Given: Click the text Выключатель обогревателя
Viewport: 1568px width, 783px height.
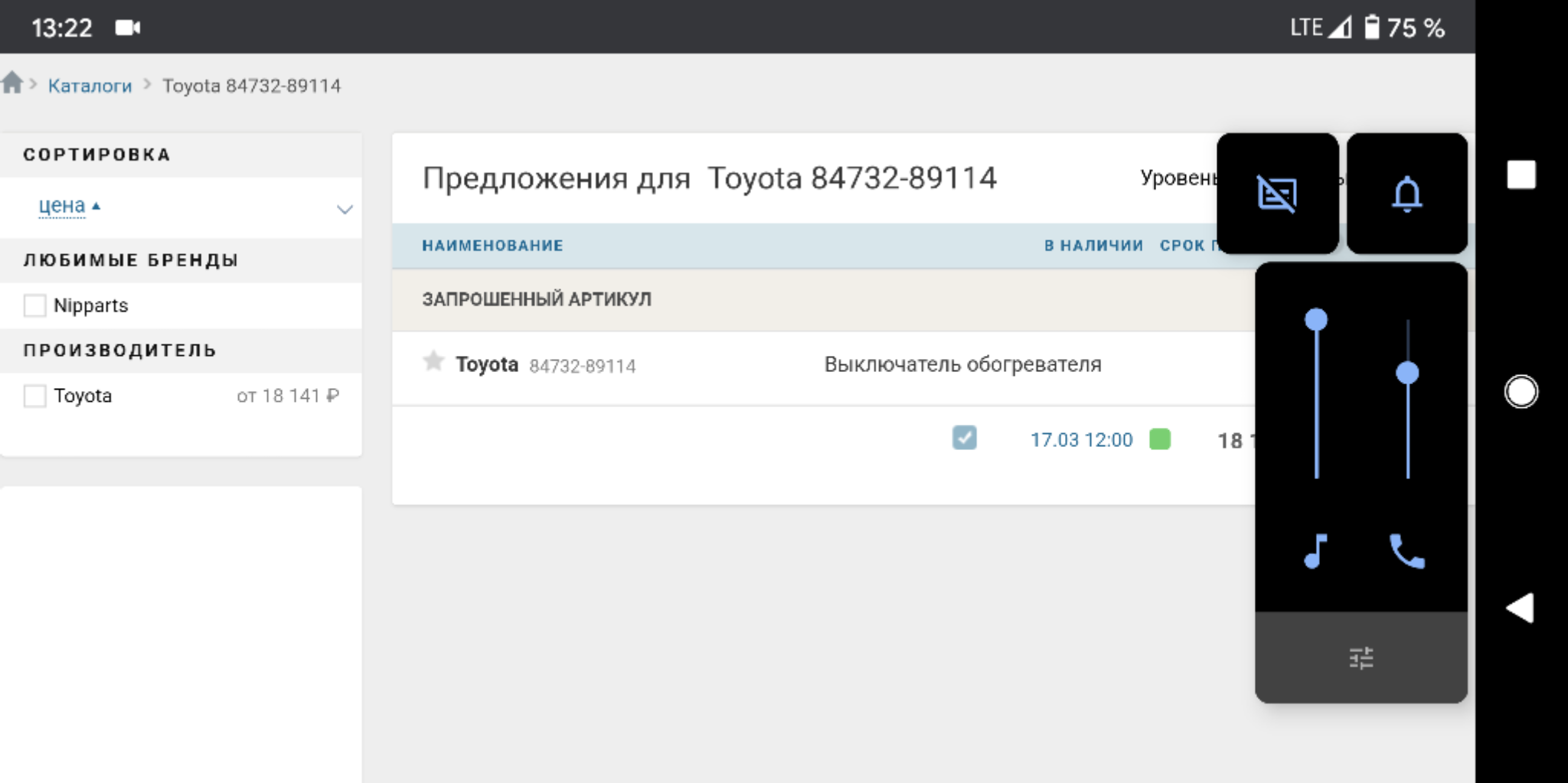Looking at the screenshot, I should click(x=962, y=364).
